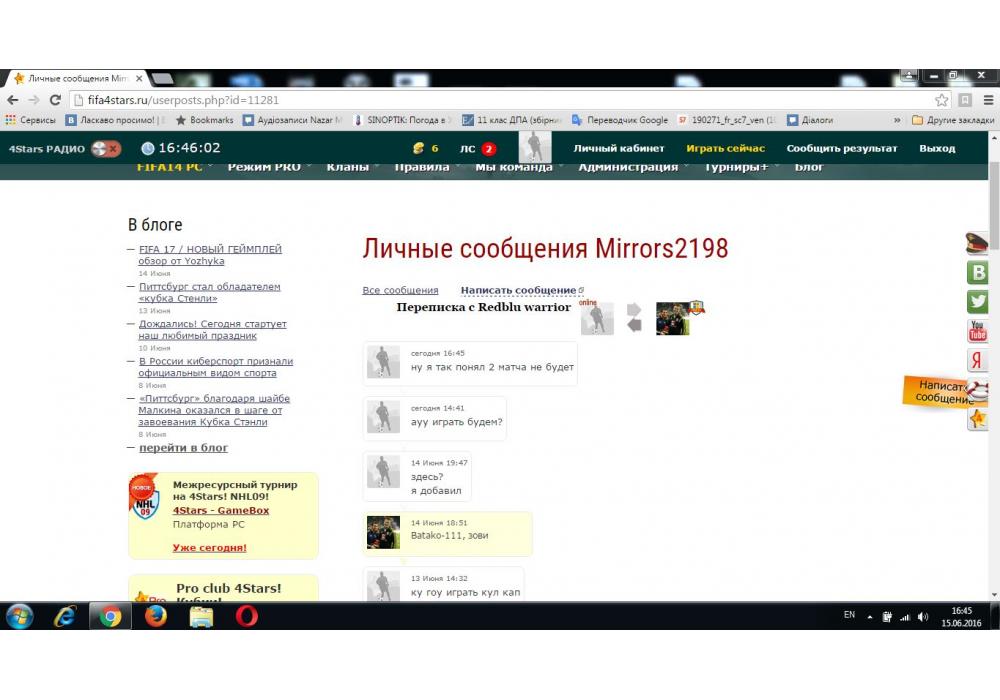Toggle the 4Stars radio player switch

(105, 148)
